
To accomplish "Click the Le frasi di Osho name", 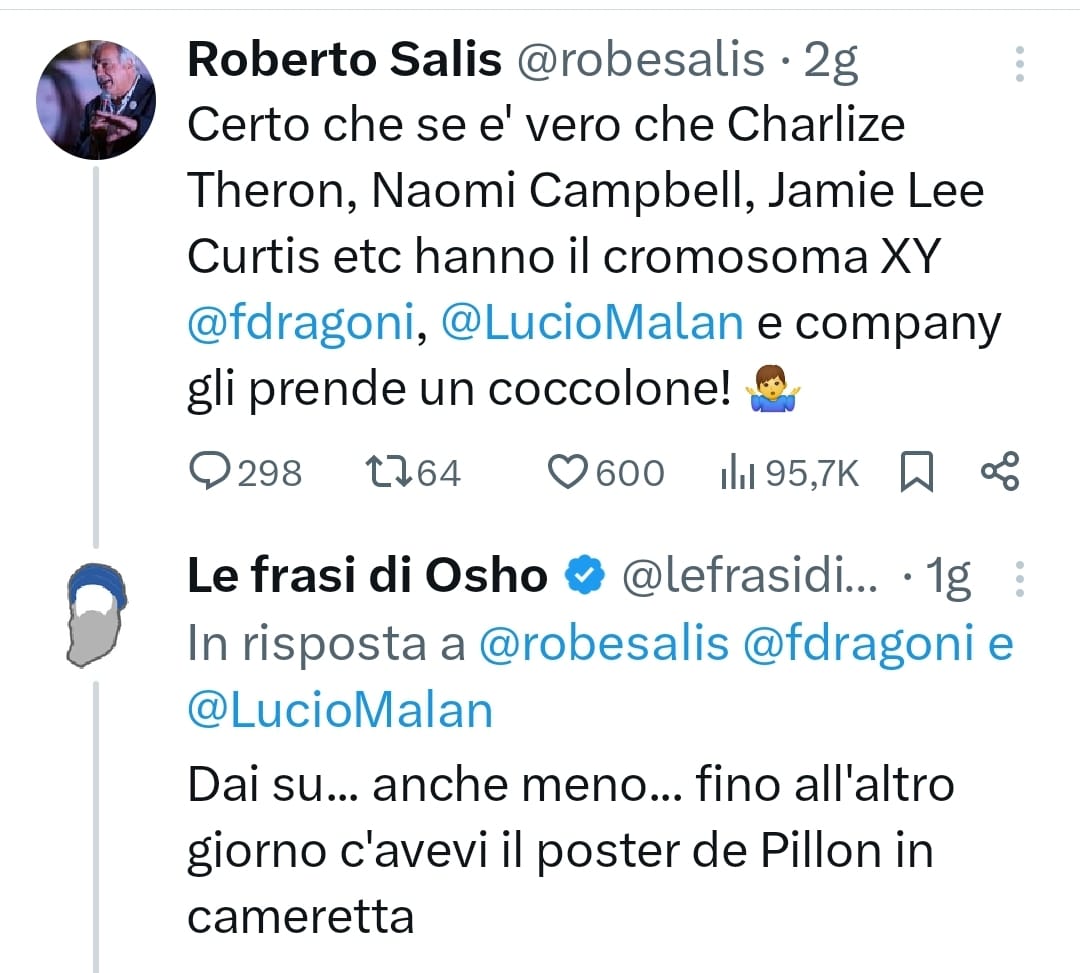I will tap(367, 576).
